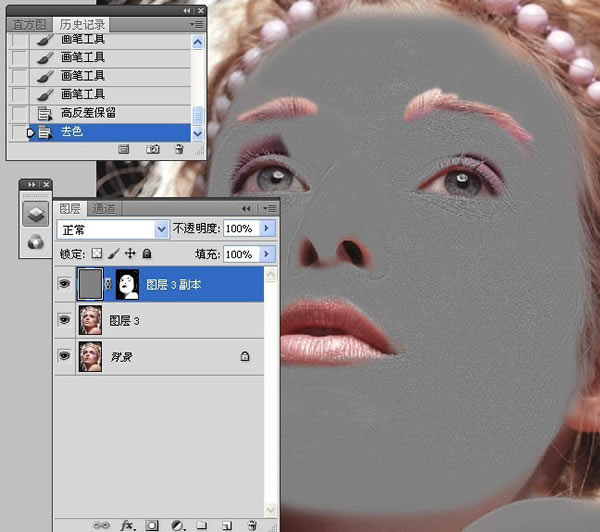Add a layer mask button
600x532 pixels.
(x=152, y=525)
